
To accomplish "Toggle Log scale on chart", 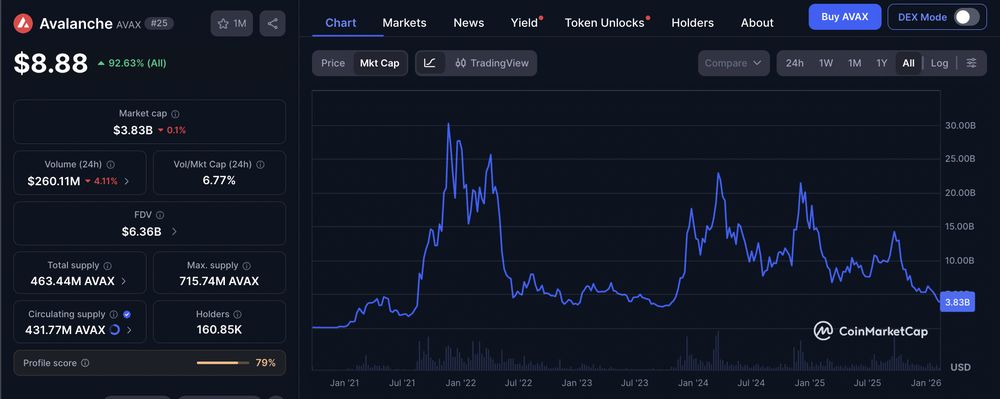I will [939, 63].
